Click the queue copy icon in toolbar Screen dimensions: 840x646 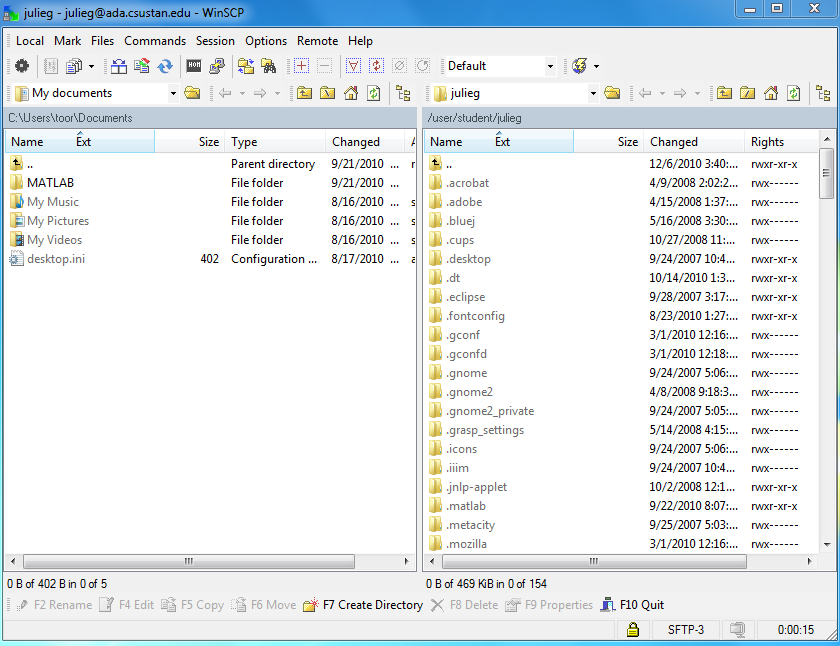point(74,66)
